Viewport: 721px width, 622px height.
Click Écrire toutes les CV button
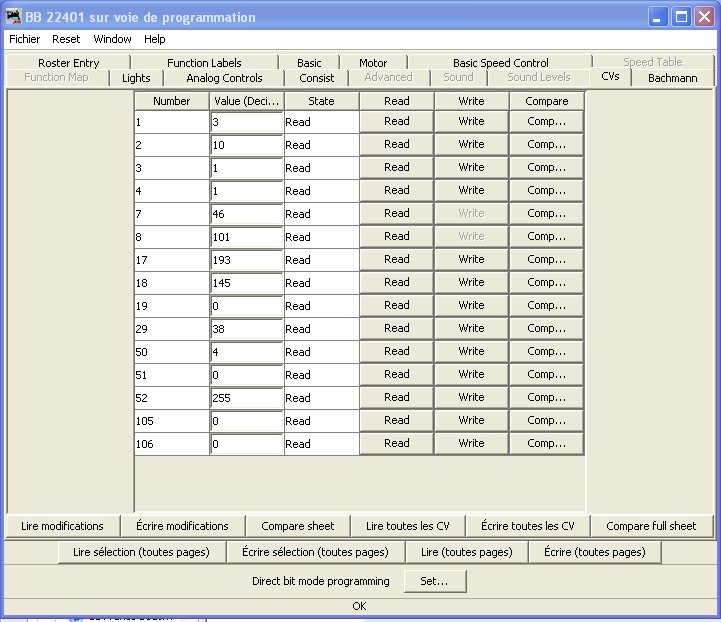[527, 526]
